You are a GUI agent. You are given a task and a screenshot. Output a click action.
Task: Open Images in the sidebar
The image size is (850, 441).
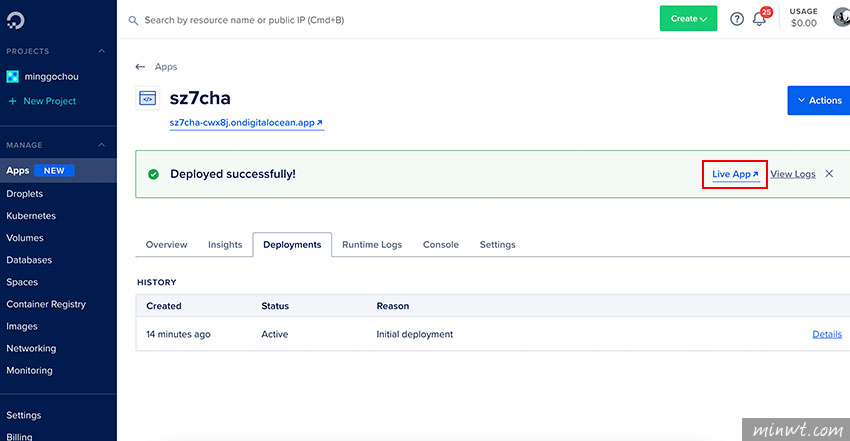pyautogui.click(x=22, y=327)
